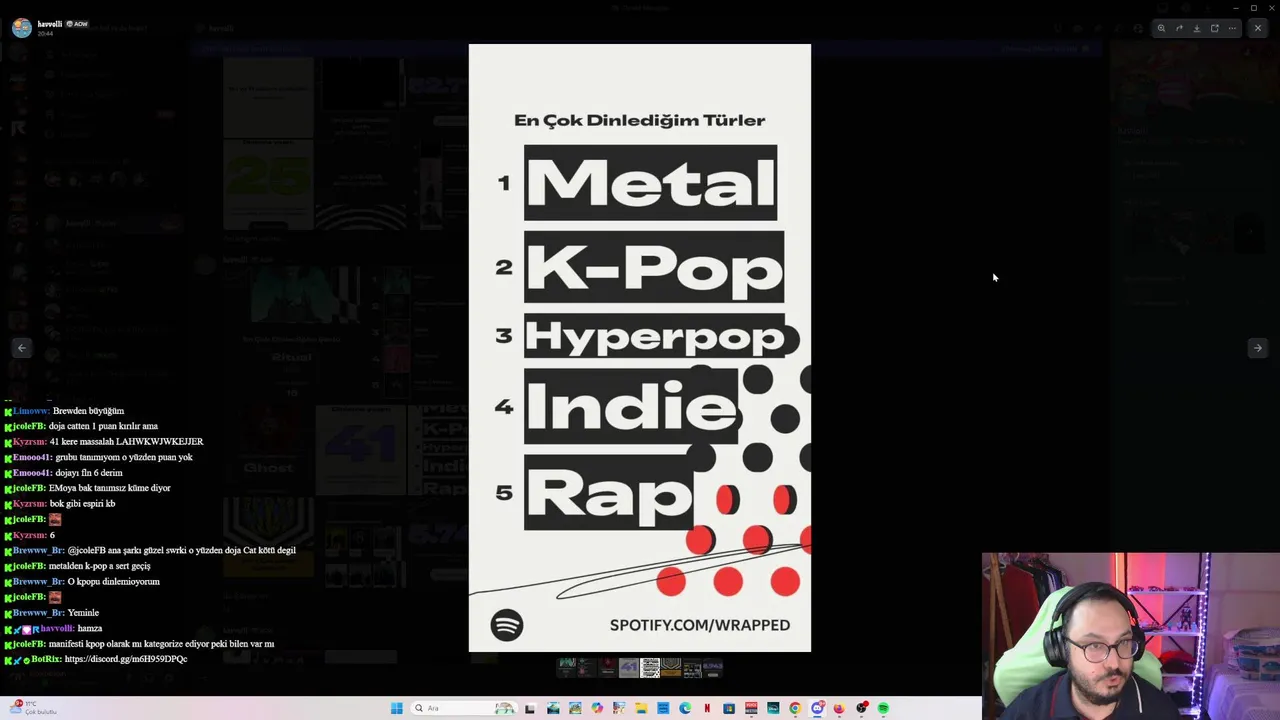This screenshot has height=720, width=1280.
Task: Close the image viewer overlay
Action: pos(1258,28)
